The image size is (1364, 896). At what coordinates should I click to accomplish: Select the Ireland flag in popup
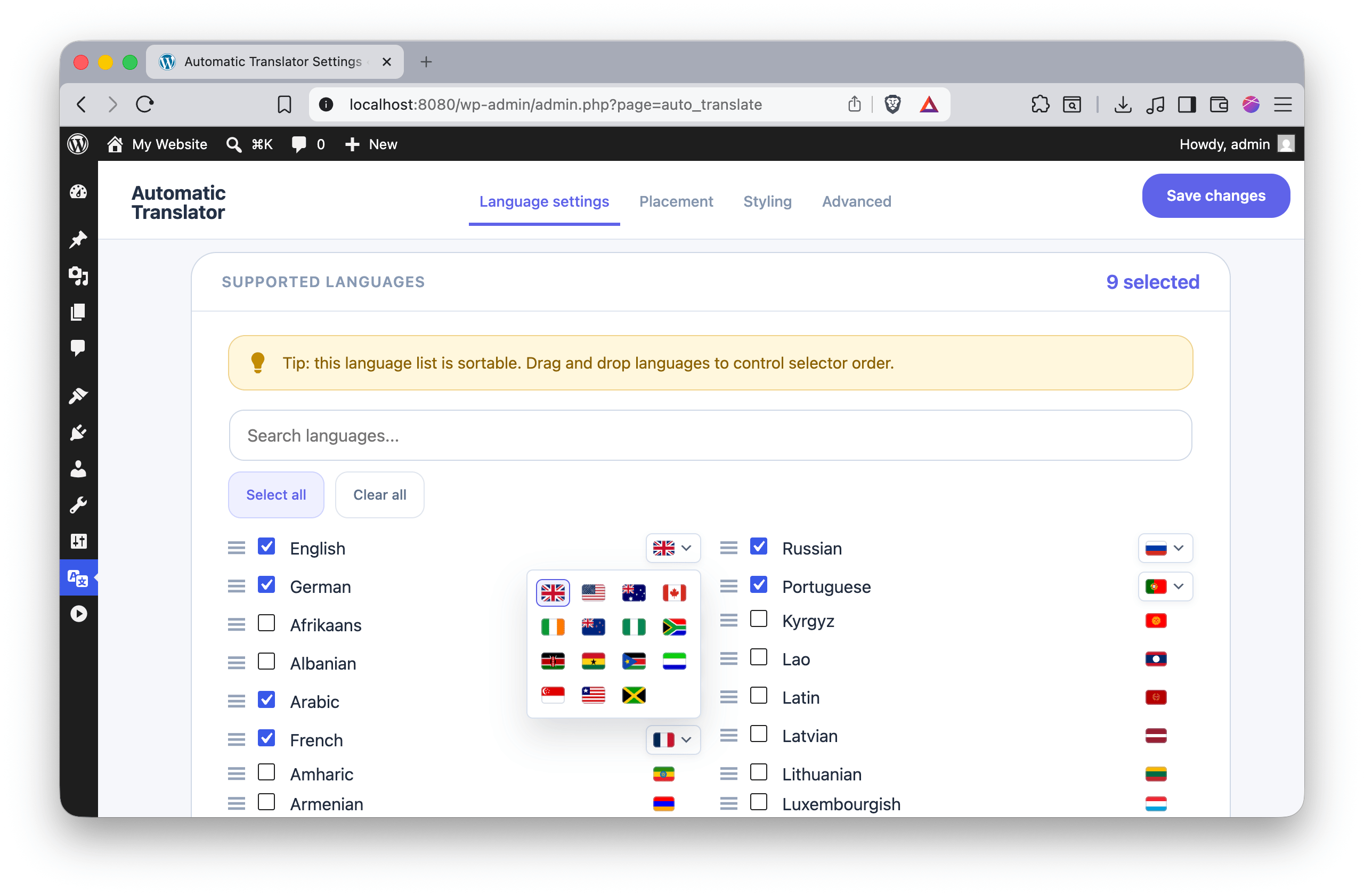[x=553, y=627]
